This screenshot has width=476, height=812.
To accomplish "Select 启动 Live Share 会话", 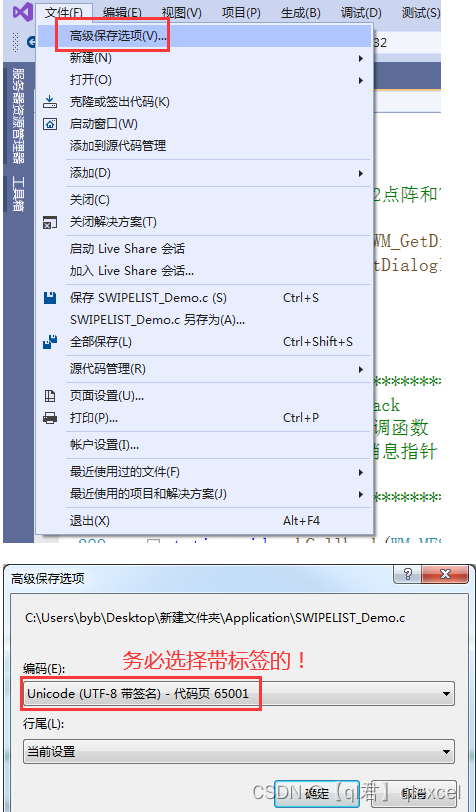I will (x=205, y=249).
